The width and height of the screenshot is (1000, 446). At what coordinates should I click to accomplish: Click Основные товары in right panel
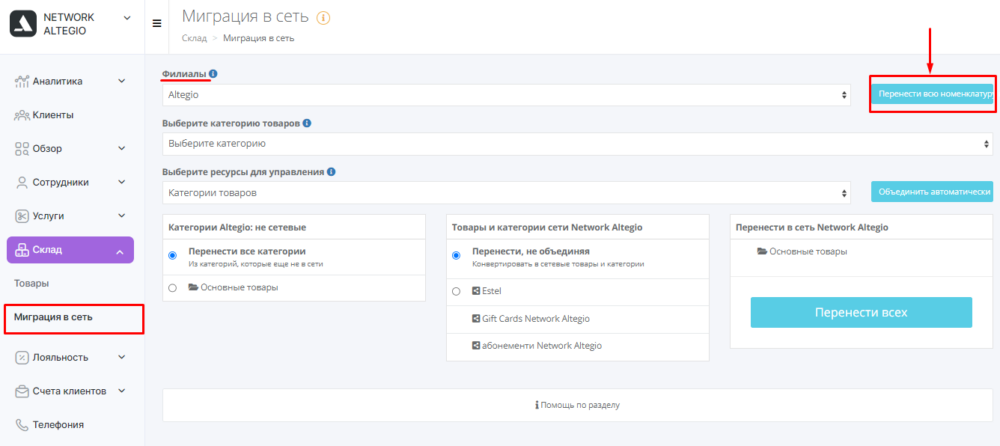[808, 251]
